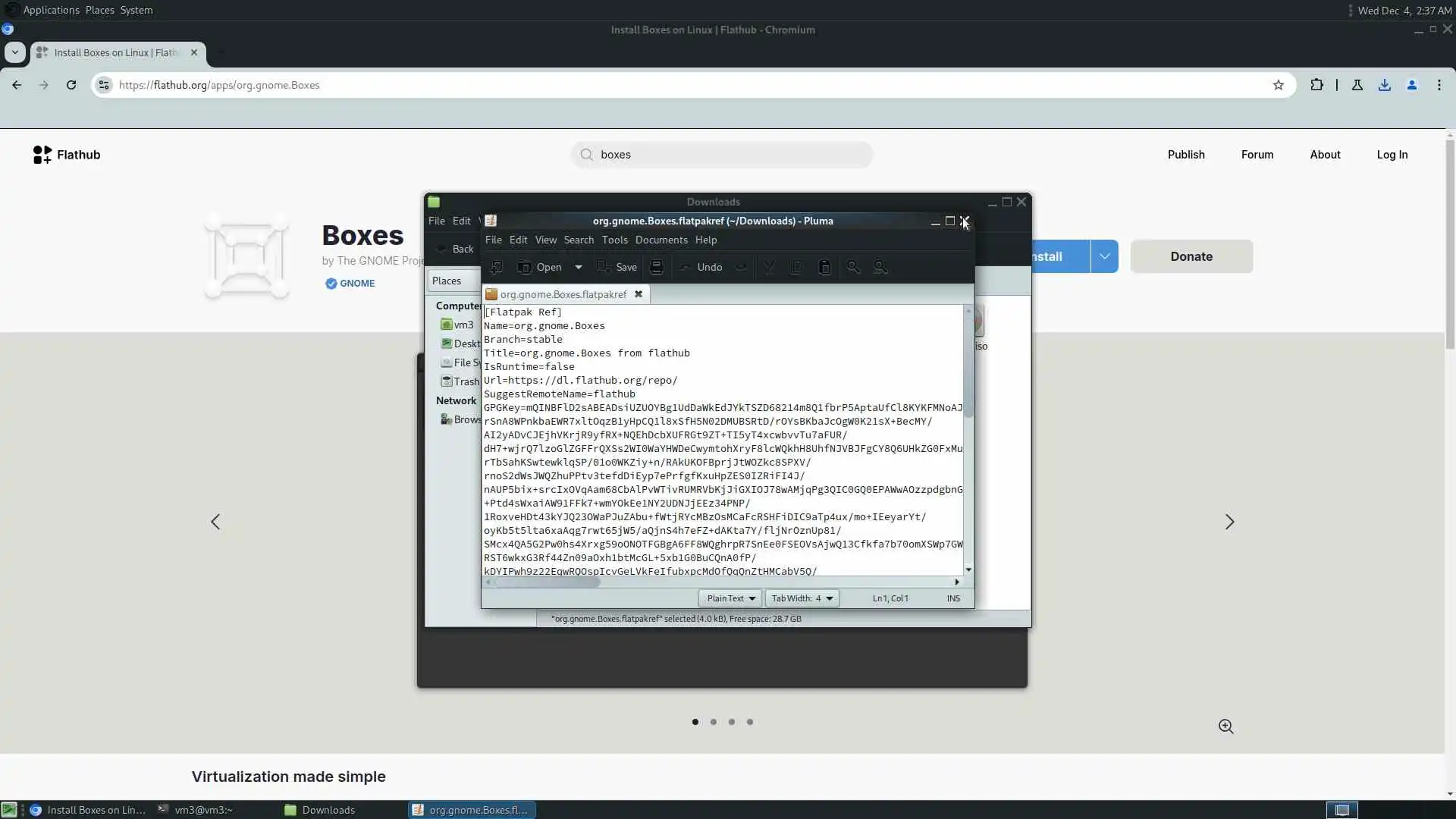The width and height of the screenshot is (1456, 819).
Task: Click the Pluma horizontal scrollbar thumb
Action: tap(547, 582)
